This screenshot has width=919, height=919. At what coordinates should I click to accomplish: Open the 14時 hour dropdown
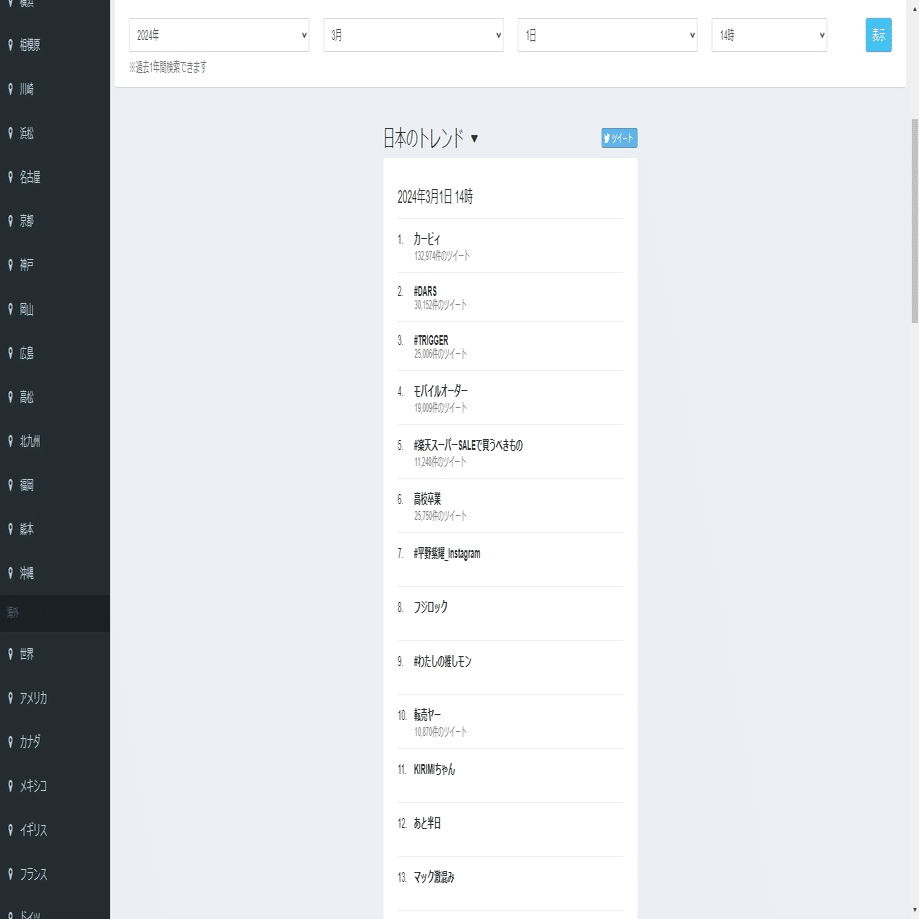pos(769,35)
